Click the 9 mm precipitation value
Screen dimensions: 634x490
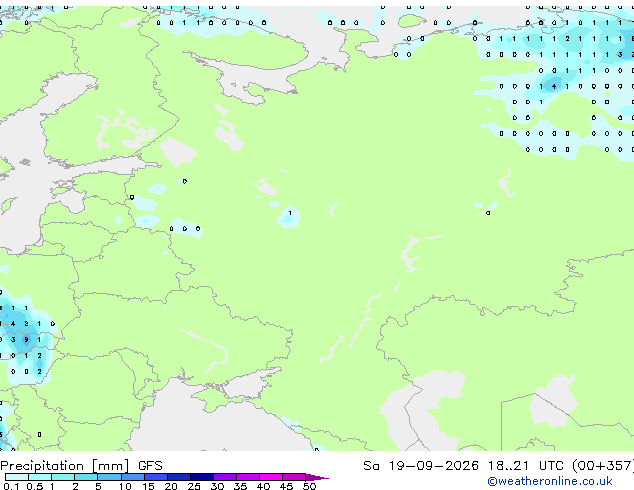26,339
